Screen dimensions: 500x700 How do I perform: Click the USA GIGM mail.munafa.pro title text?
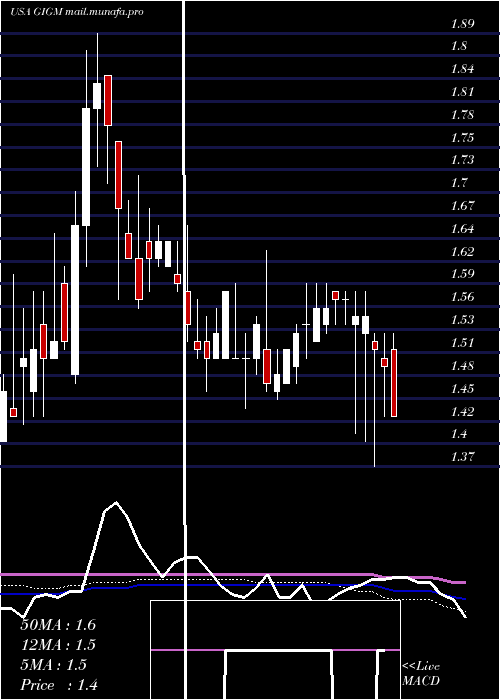click(x=76, y=12)
